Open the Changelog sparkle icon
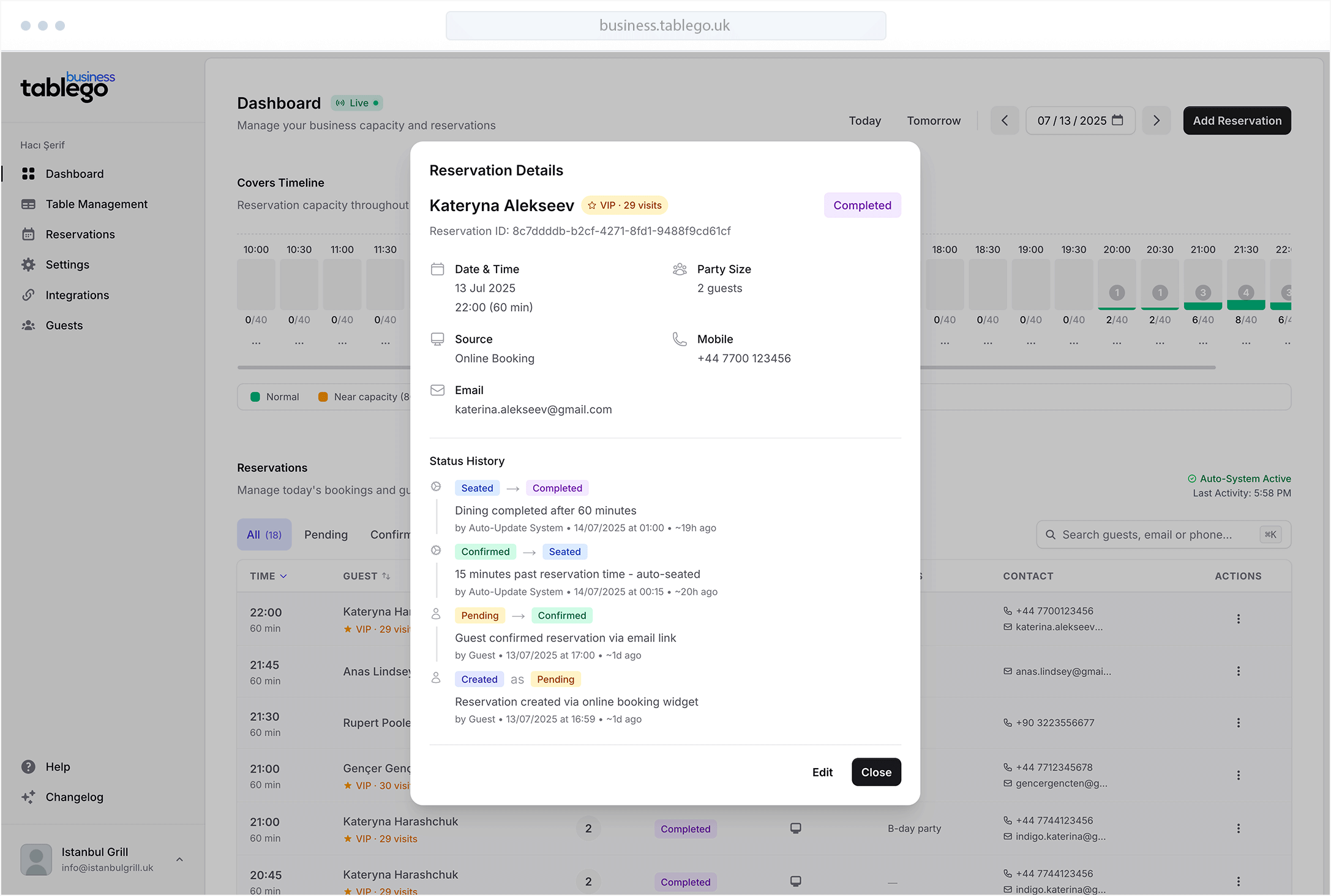1331x896 pixels. tap(29, 797)
